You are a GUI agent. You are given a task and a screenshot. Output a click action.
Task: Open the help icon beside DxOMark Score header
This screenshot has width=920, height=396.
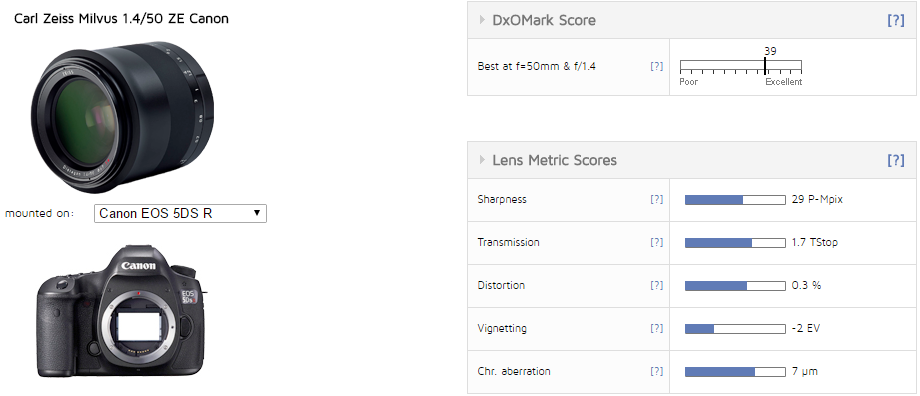point(895,21)
